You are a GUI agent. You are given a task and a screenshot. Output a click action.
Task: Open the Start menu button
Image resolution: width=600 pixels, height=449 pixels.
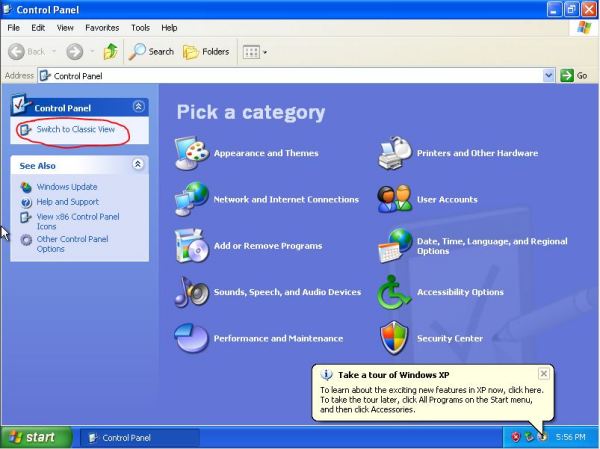tap(36, 437)
